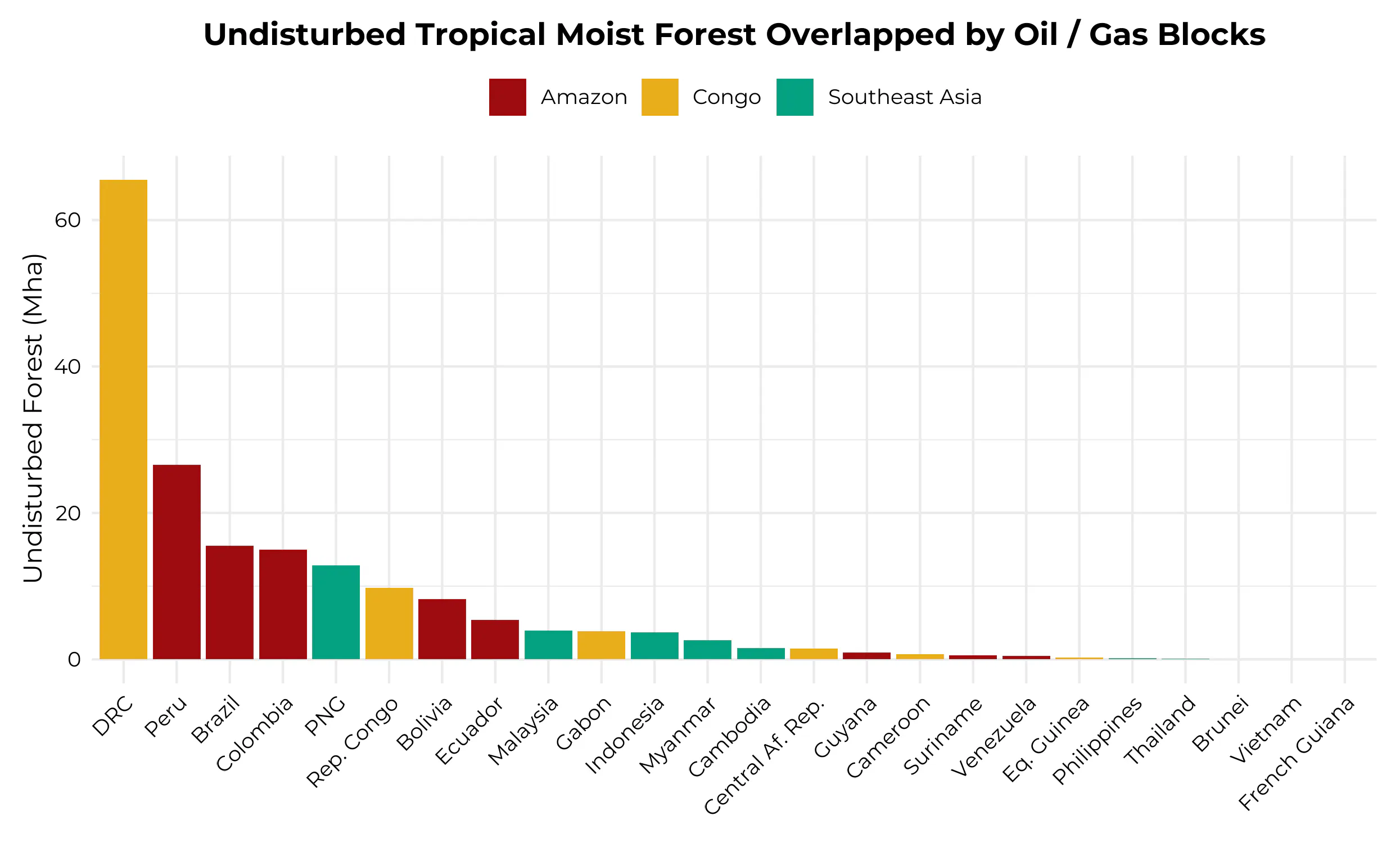
Task: Click the Malaysia bar
Action: tap(548, 645)
